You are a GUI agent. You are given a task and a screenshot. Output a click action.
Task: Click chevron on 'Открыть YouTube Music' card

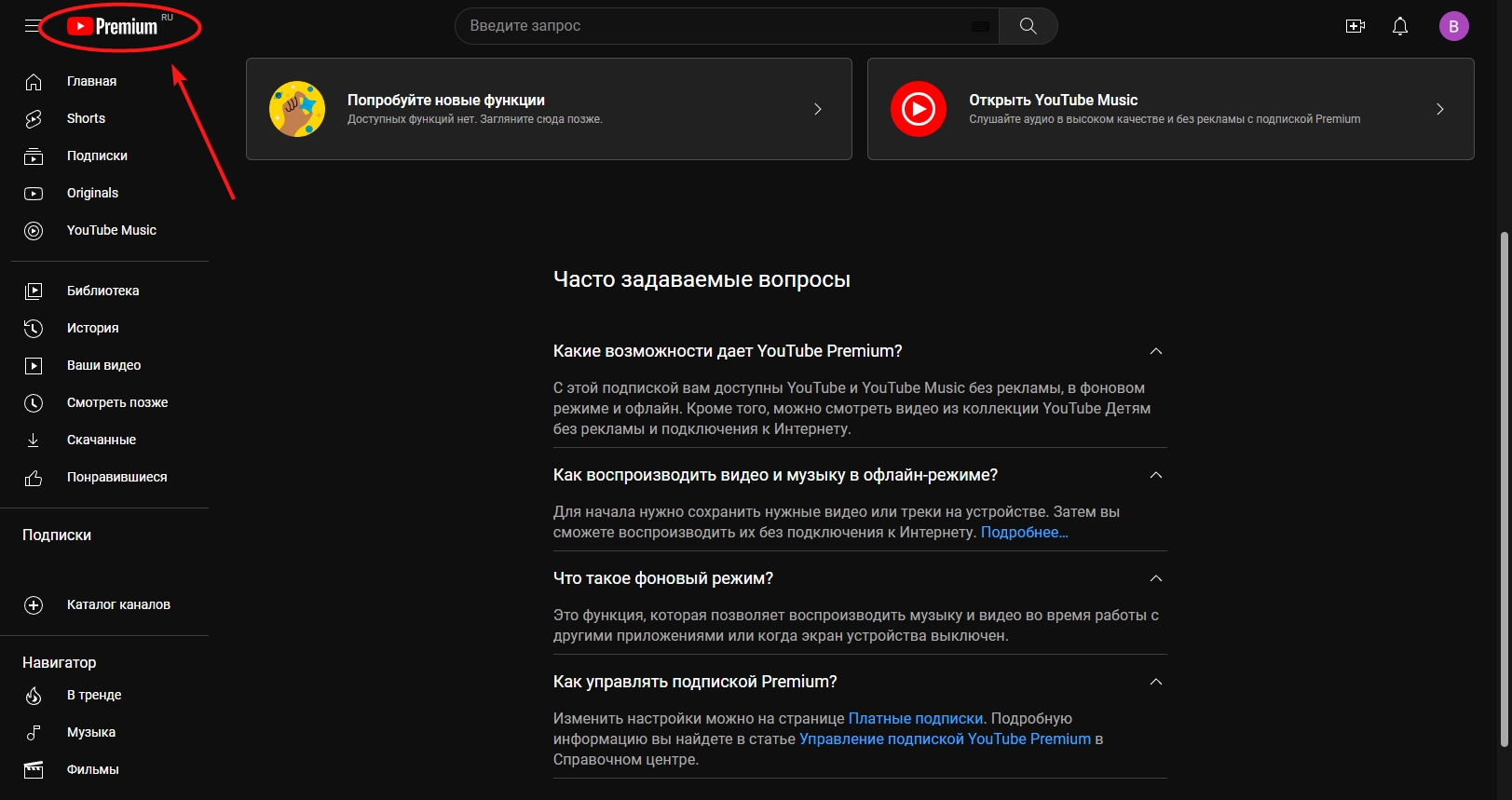point(1440,109)
